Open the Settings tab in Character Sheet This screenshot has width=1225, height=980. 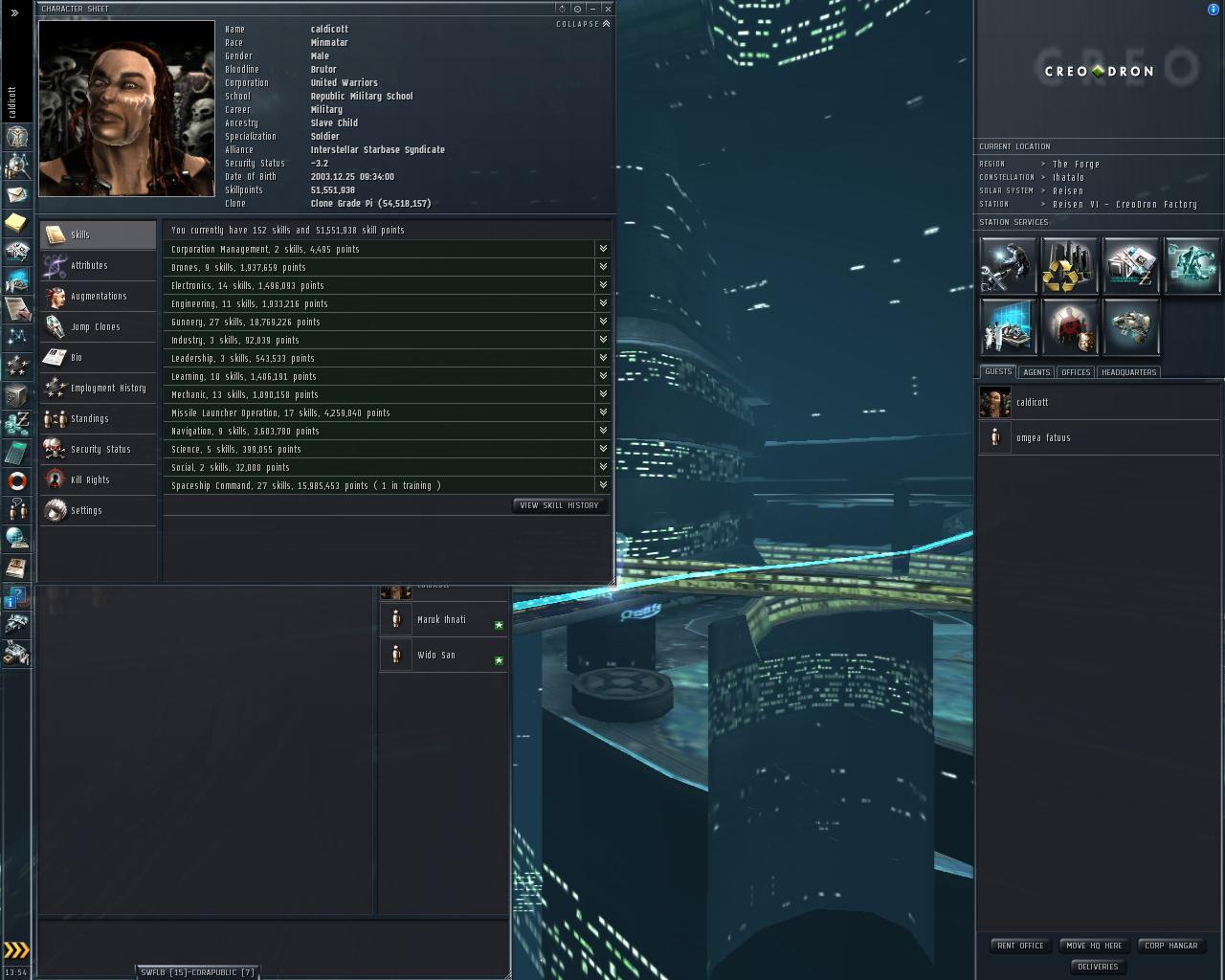point(98,510)
